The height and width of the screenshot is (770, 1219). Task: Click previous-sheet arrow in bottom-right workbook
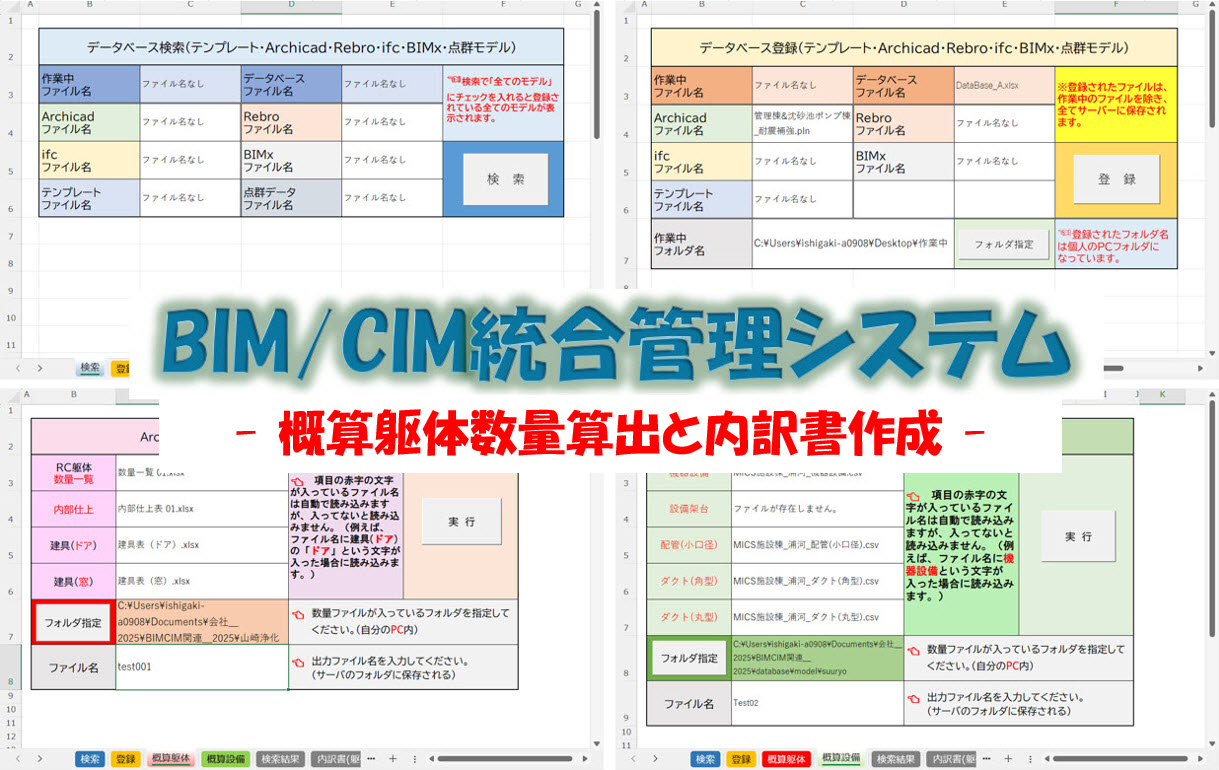(632, 759)
